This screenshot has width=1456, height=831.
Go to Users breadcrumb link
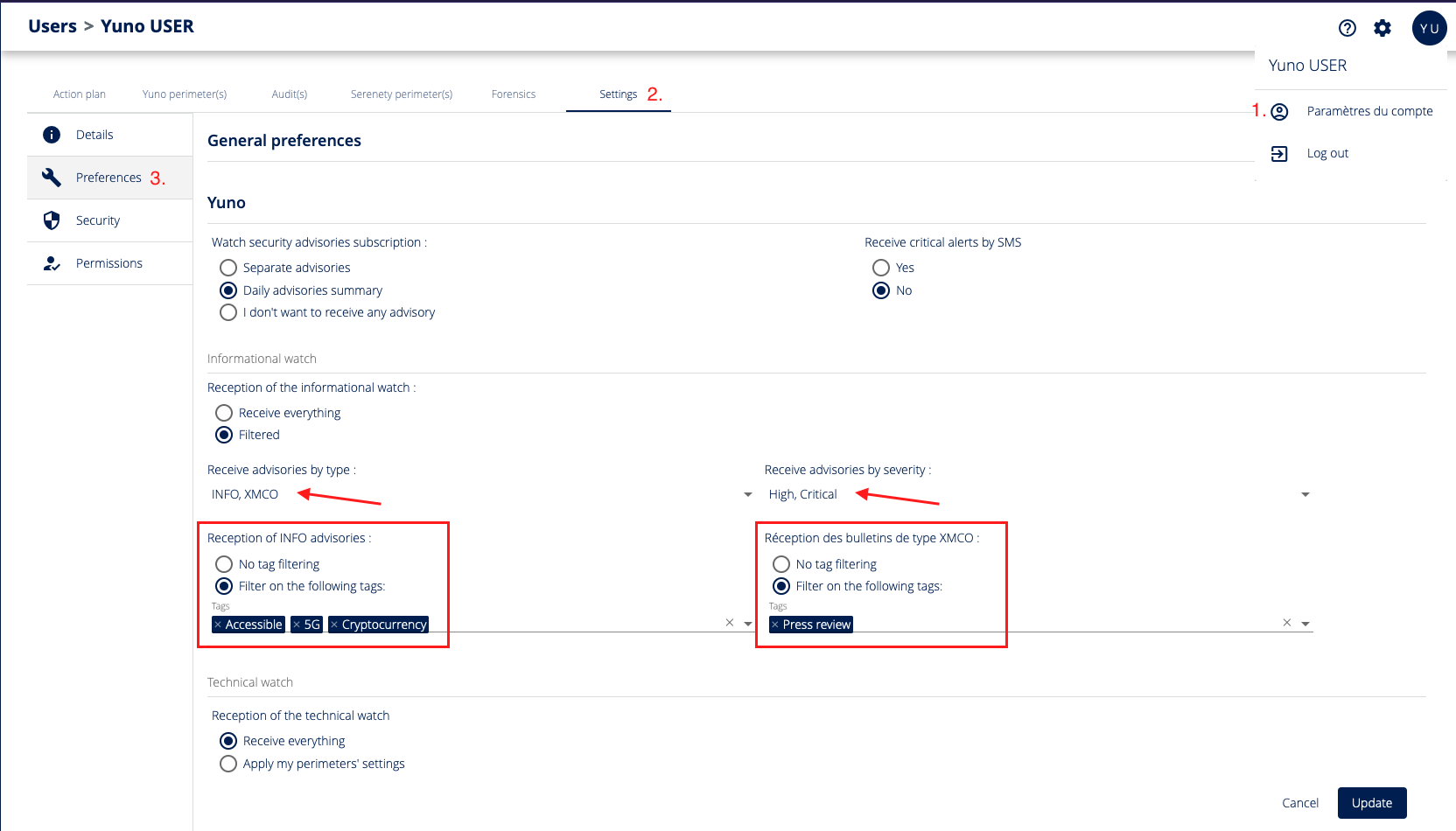coord(52,26)
